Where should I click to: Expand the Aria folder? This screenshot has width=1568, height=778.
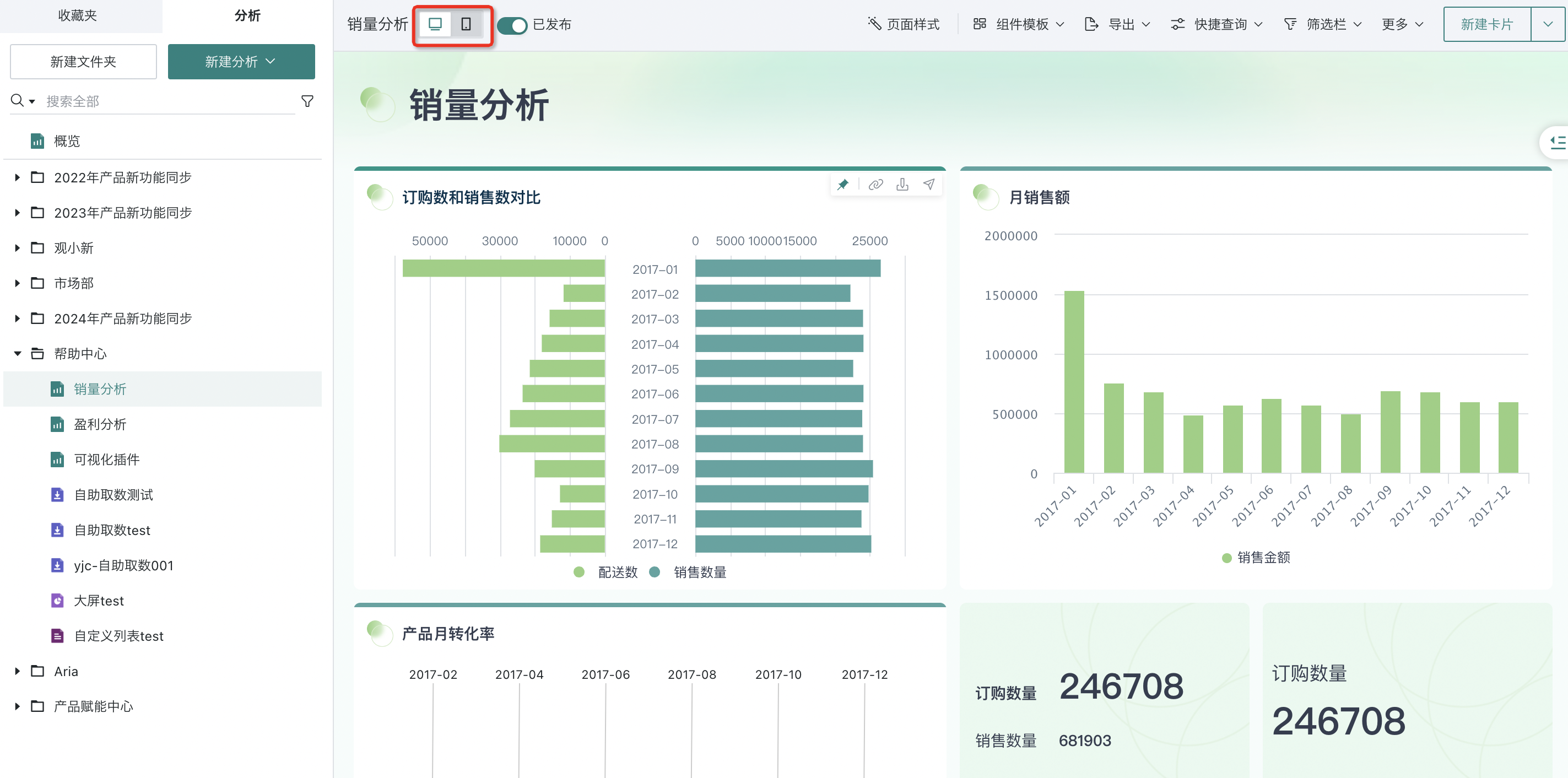point(17,671)
